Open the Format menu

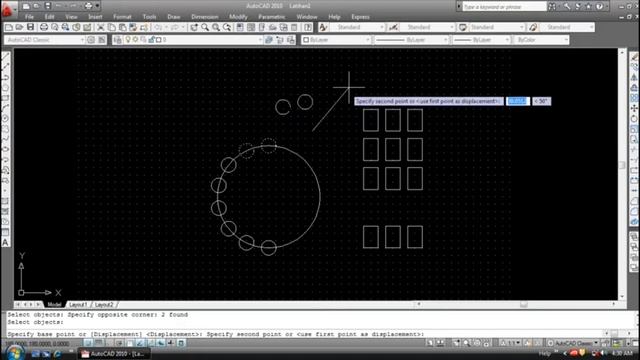(122, 17)
